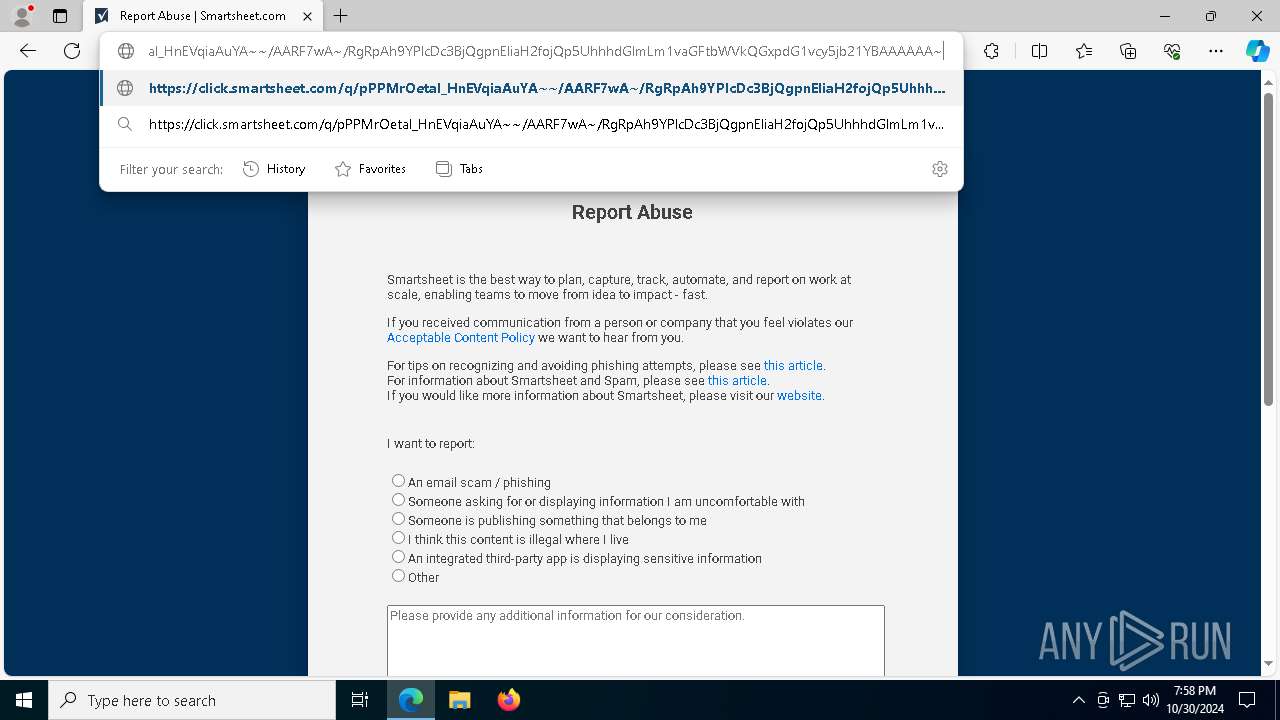Screen dimensions: 1280x720
Task: Select the 'Other' report option
Action: (398, 576)
